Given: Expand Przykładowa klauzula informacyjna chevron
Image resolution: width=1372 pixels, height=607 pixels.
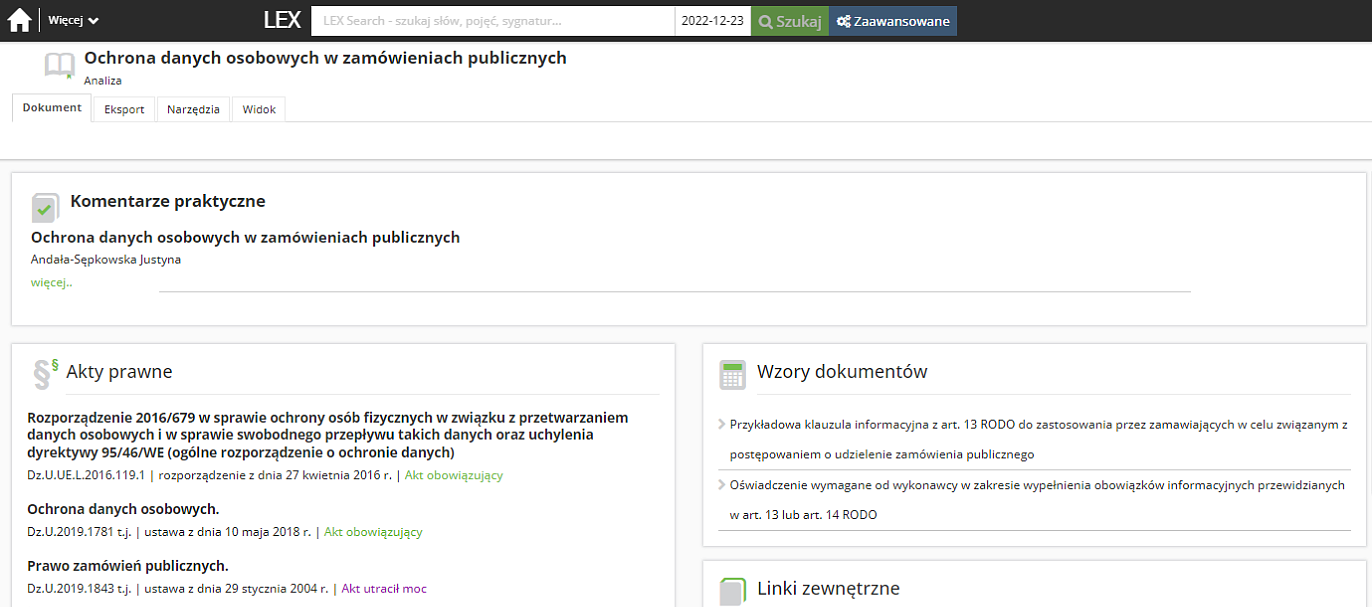Looking at the screenshot, I should coord(722,424).
